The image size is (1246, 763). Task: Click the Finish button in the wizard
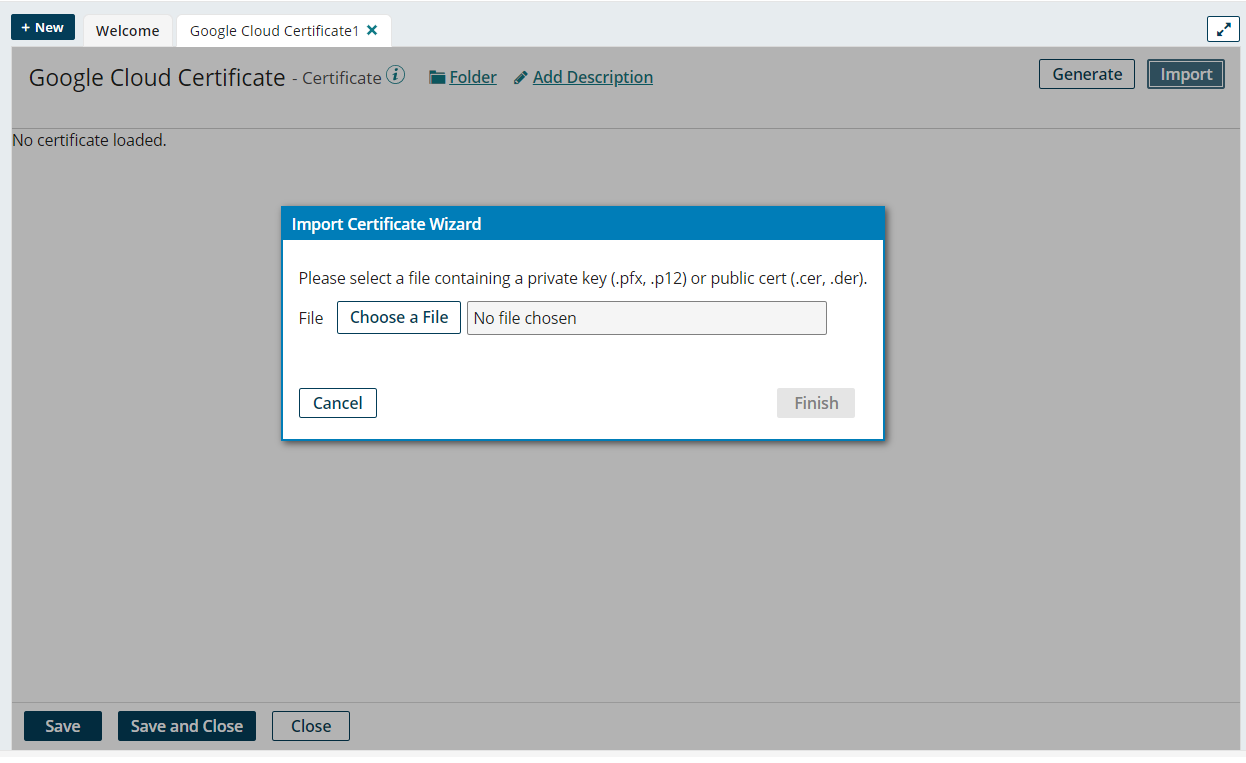point(815,403)
